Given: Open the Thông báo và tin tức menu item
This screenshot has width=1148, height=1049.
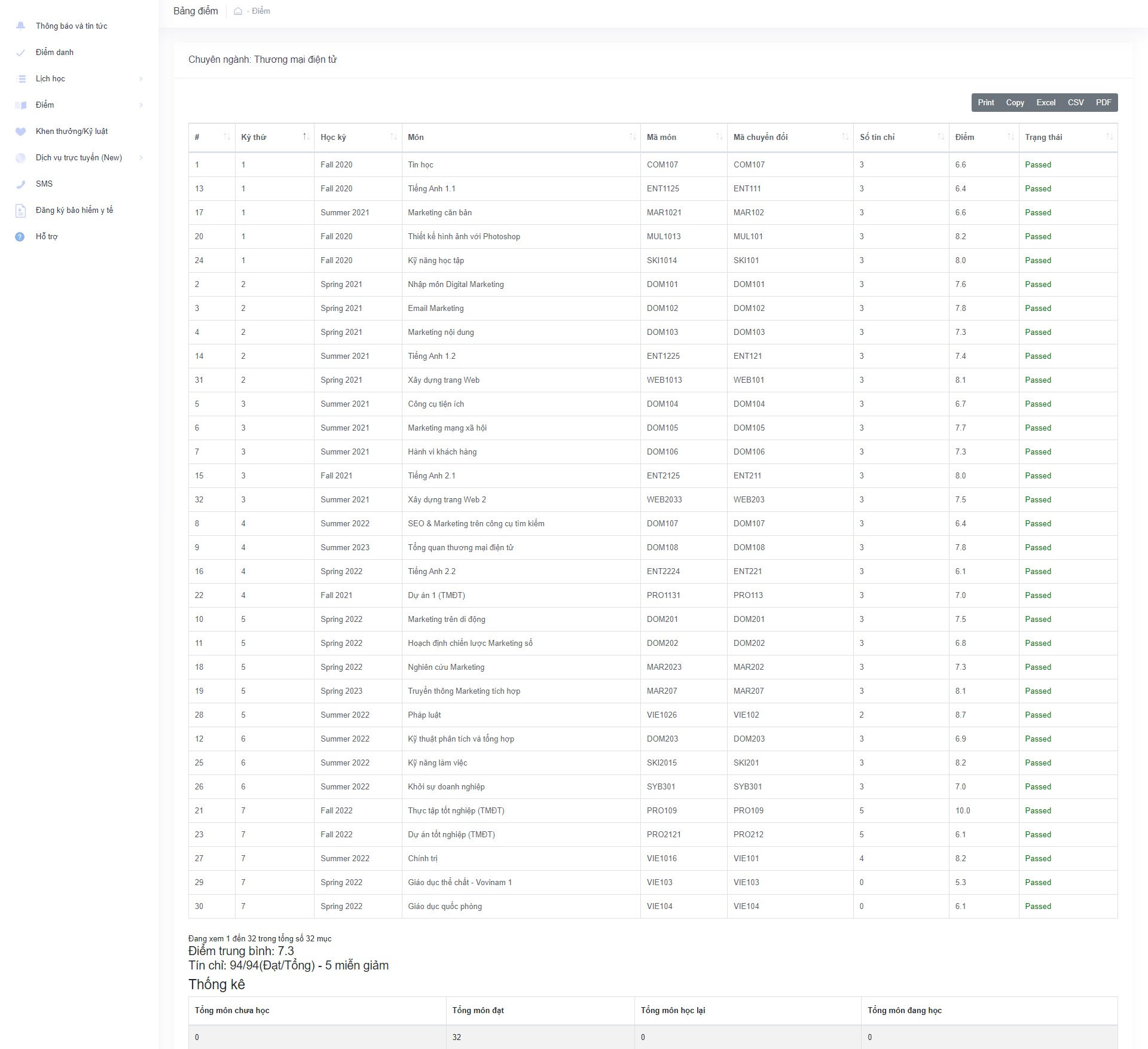Looking at the screenshot, I should click(x=71, y=26).
